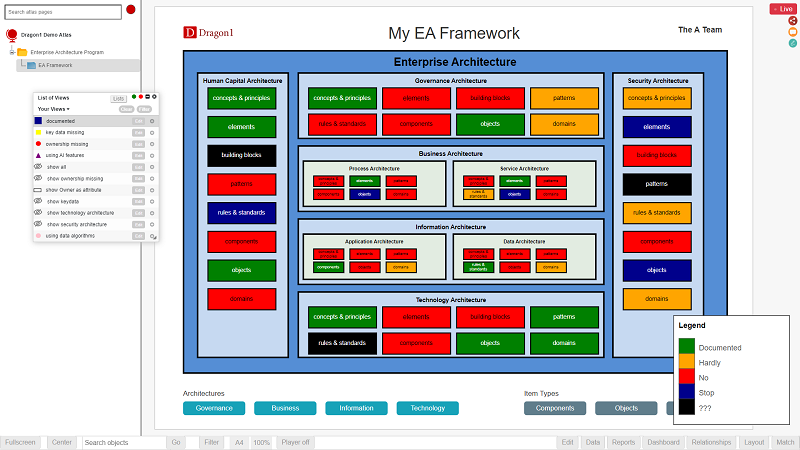Select radio circle on show ownership missing row
Screen dimensions: 800x450
click(x=152, y=179)
